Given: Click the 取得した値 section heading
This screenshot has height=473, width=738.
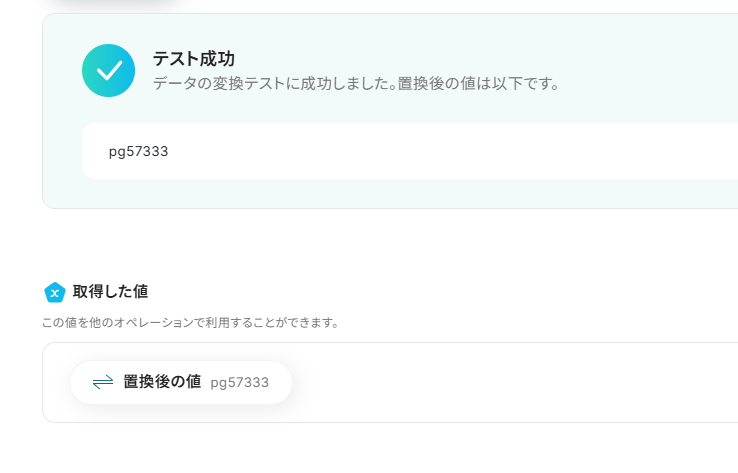Looking at the screenshot, I should tap(110, 291).
